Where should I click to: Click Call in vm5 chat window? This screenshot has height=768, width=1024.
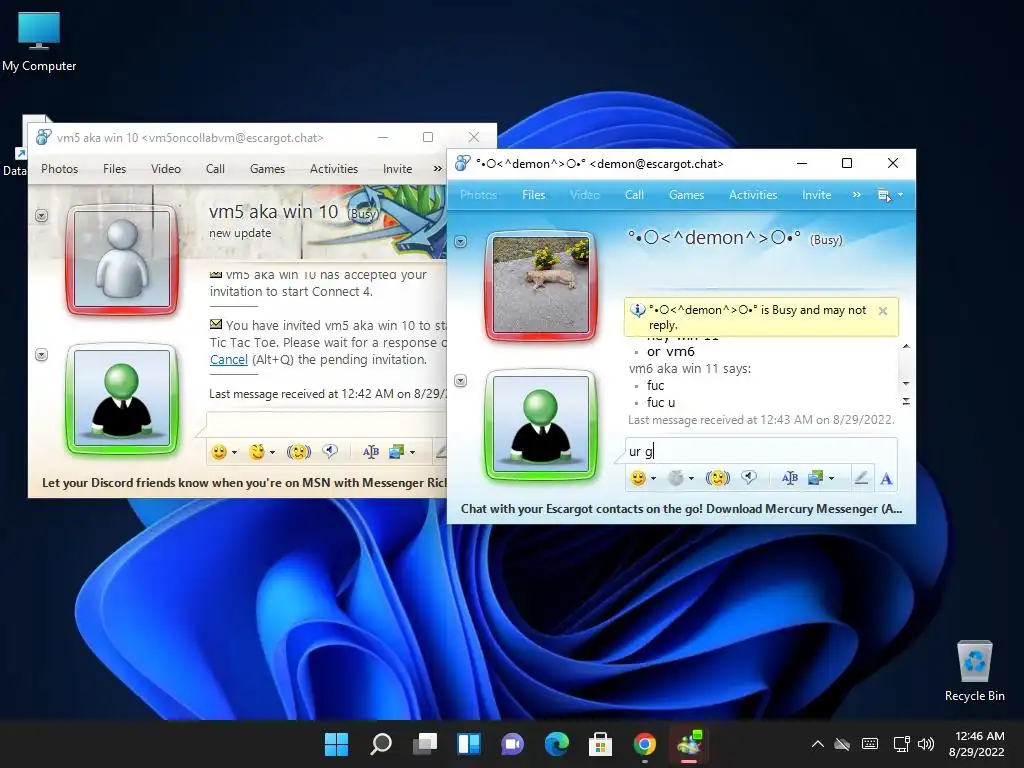click(216, 168)
